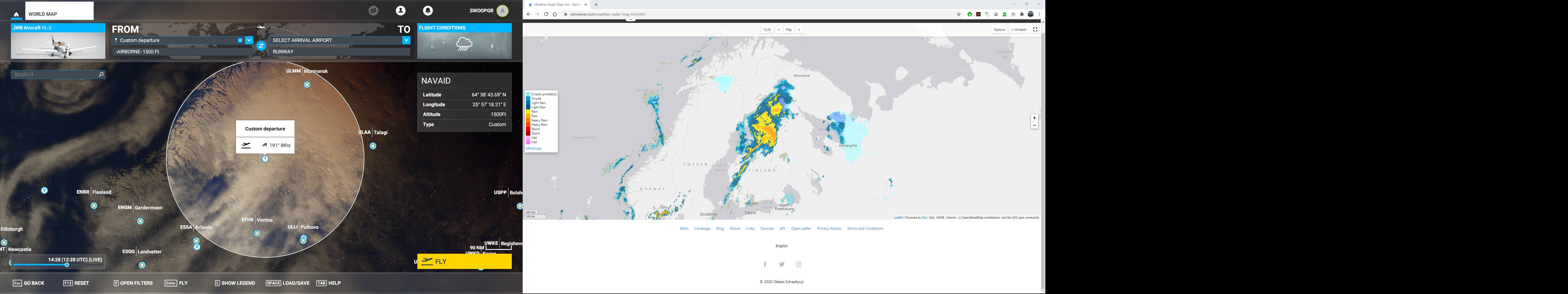Click the browser home icon
Screen dimensions: 1568x294
(555, 14)
